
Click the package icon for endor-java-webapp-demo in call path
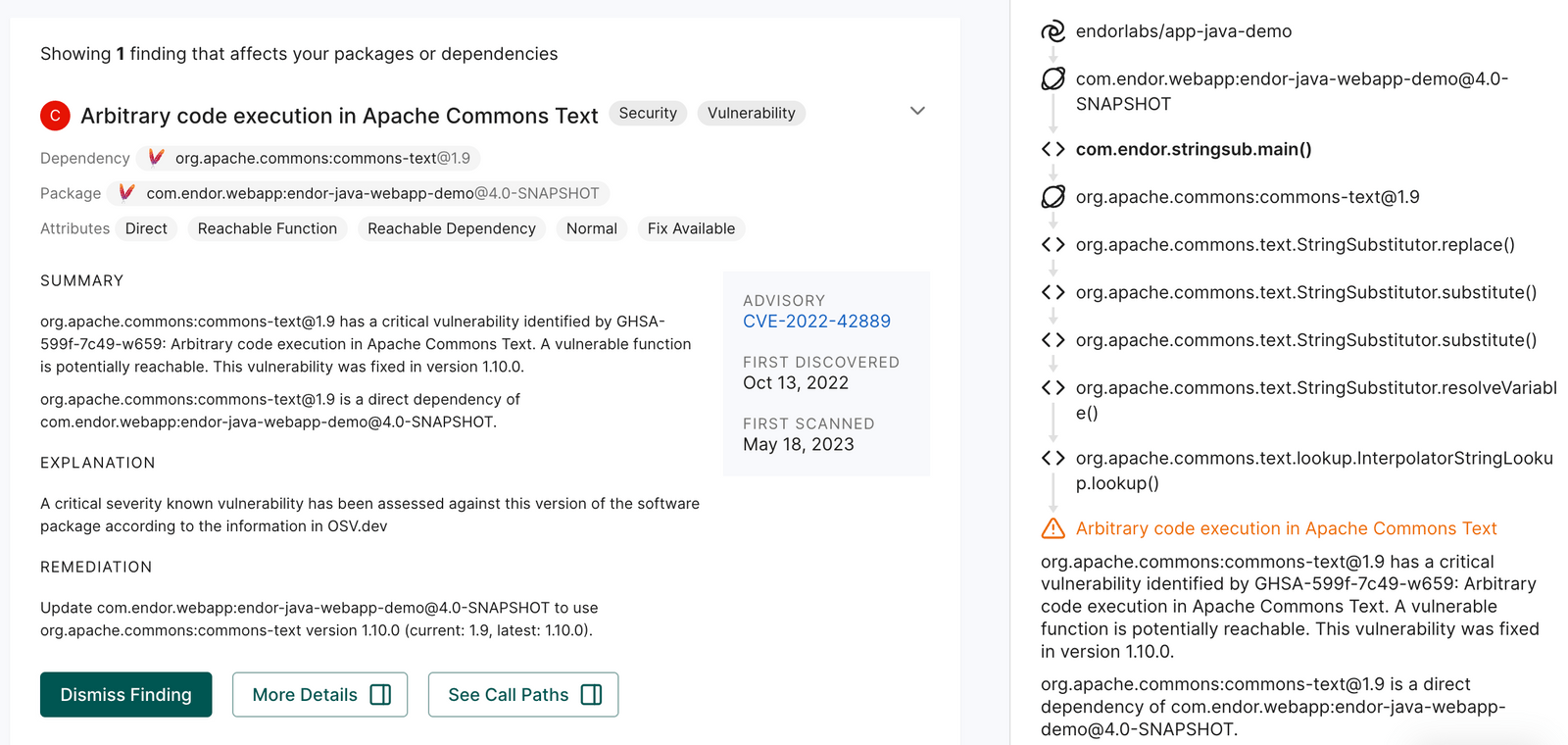[x=1053, y=79]
